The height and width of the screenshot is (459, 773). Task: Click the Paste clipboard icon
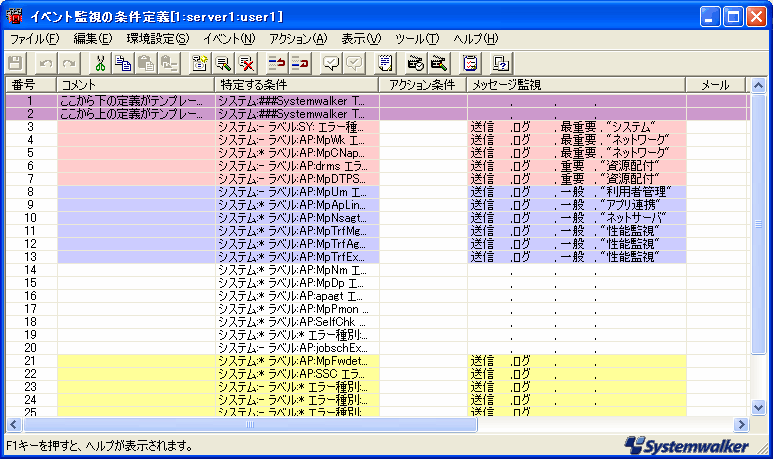[x=146, y=63]
